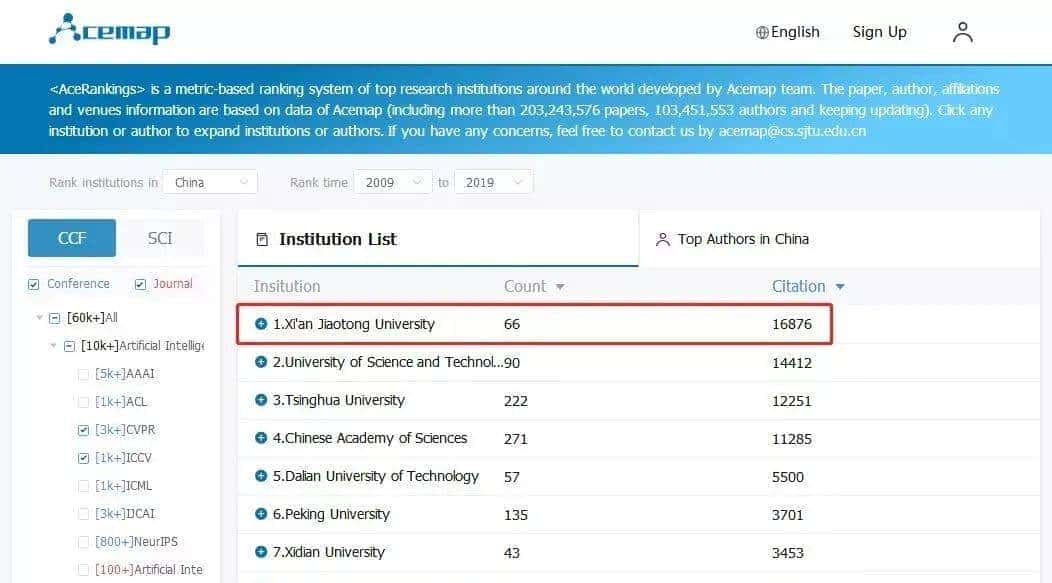Click the globe language icon
Image resolution: width=1052 pixels, height=583 pixels.
[x=762, y=32]
